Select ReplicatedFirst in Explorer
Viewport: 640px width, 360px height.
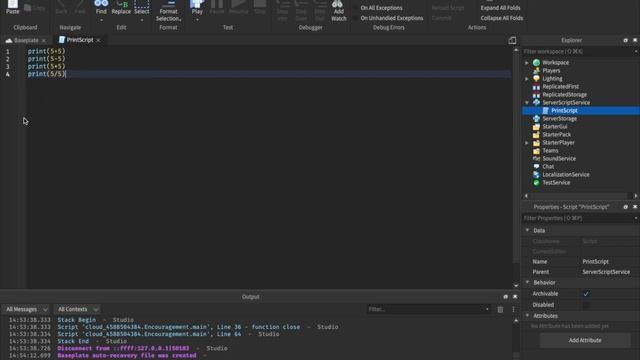560,87
